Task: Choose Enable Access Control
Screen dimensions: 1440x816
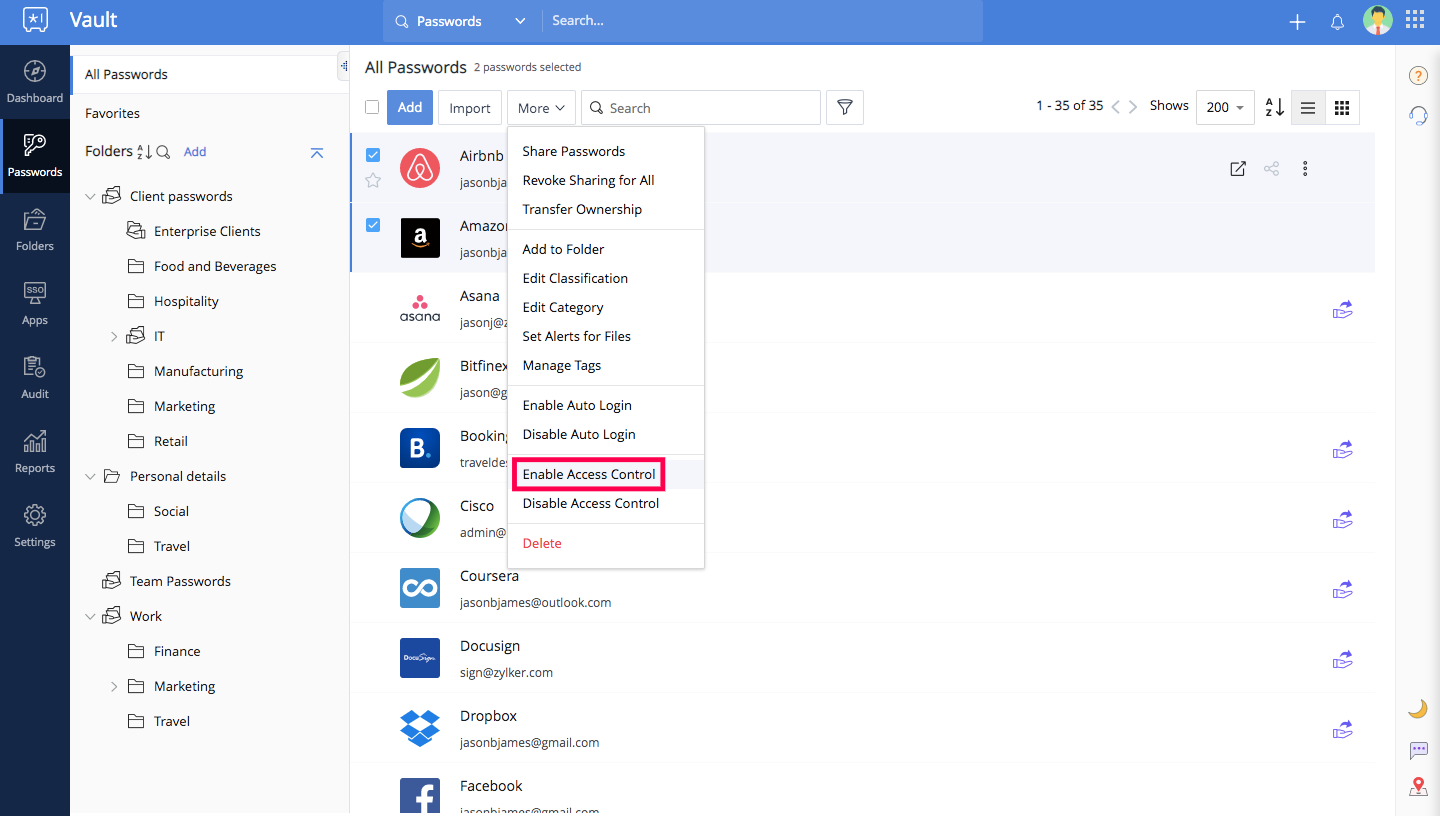Action: click(x=589, y=474)
